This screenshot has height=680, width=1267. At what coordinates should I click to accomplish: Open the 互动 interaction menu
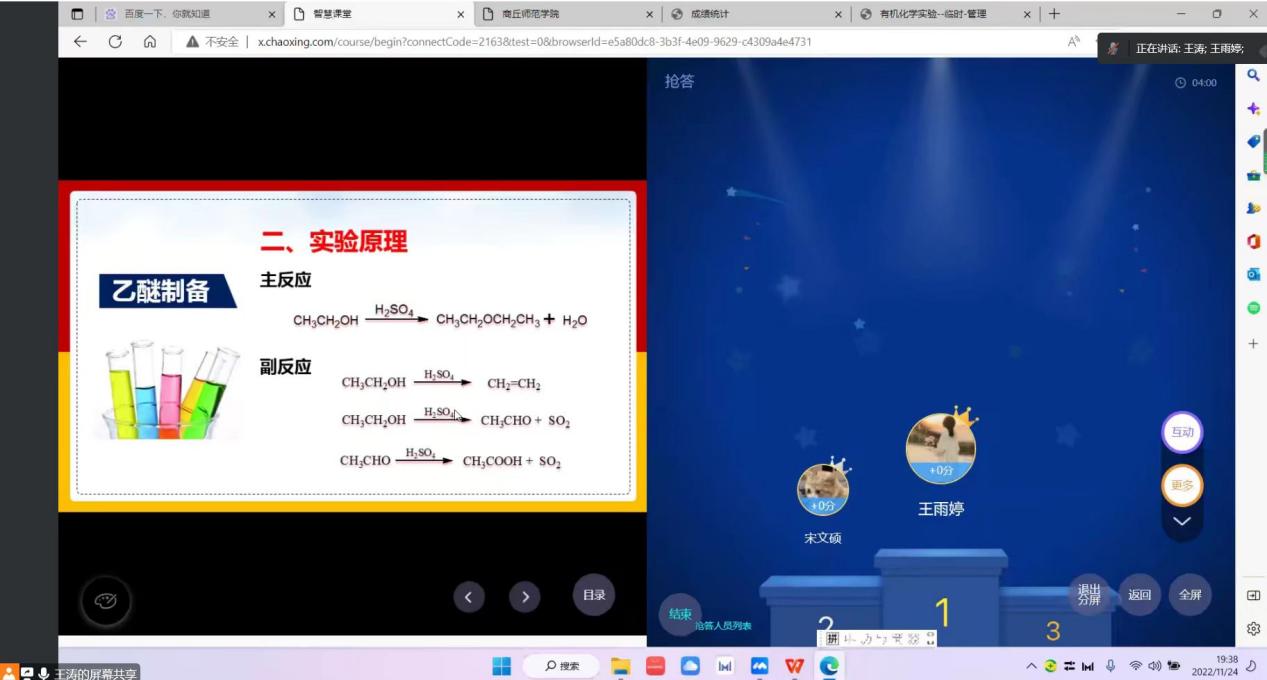(x=1182, y=432)
